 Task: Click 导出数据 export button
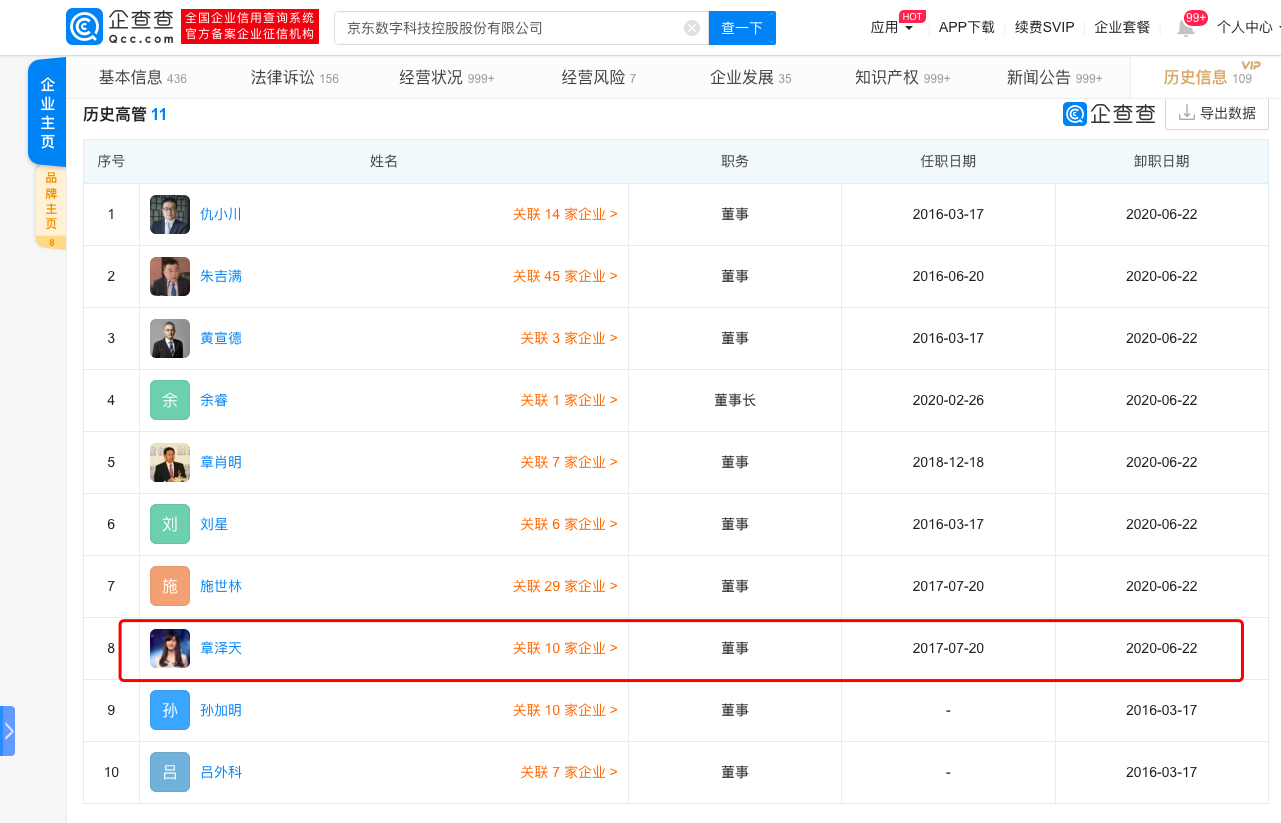[x=1217, y=113]
